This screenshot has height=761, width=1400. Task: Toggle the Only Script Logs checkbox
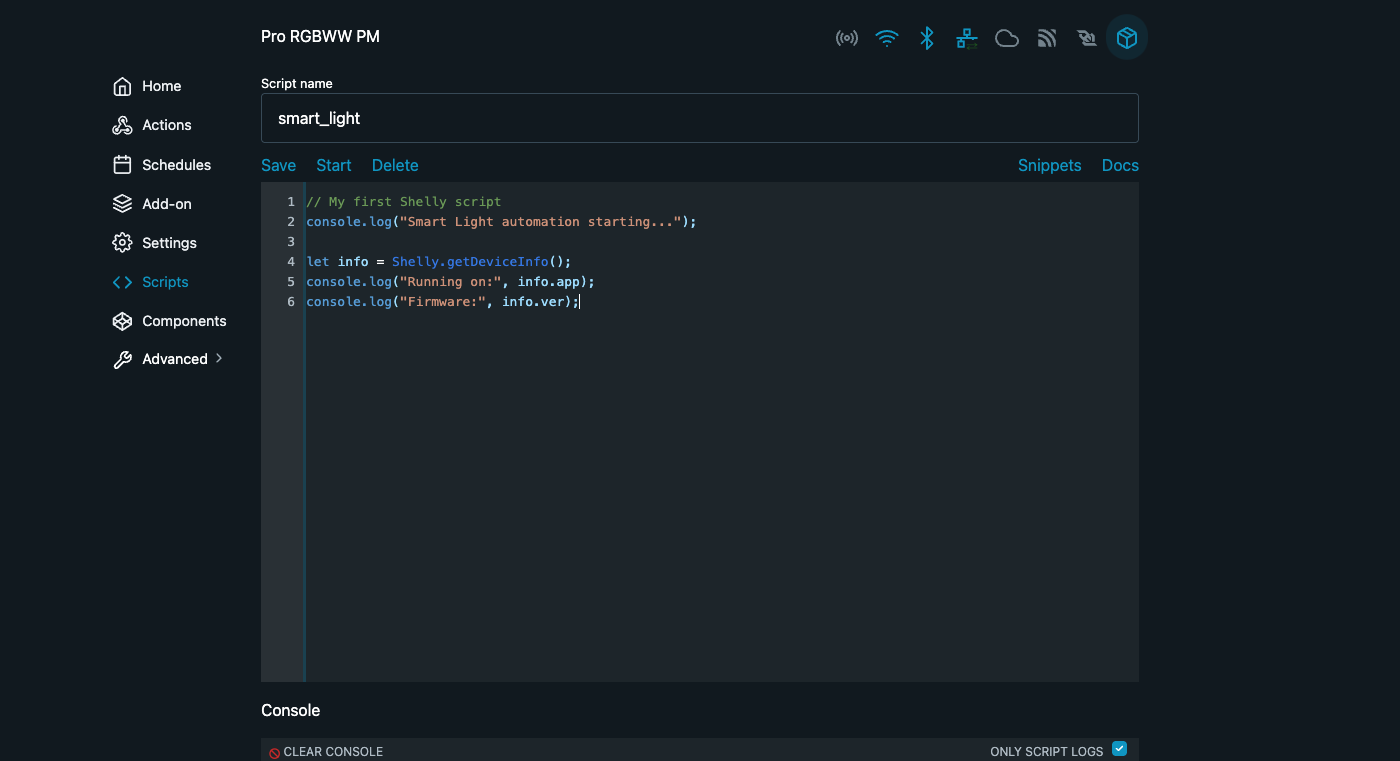1120,749
